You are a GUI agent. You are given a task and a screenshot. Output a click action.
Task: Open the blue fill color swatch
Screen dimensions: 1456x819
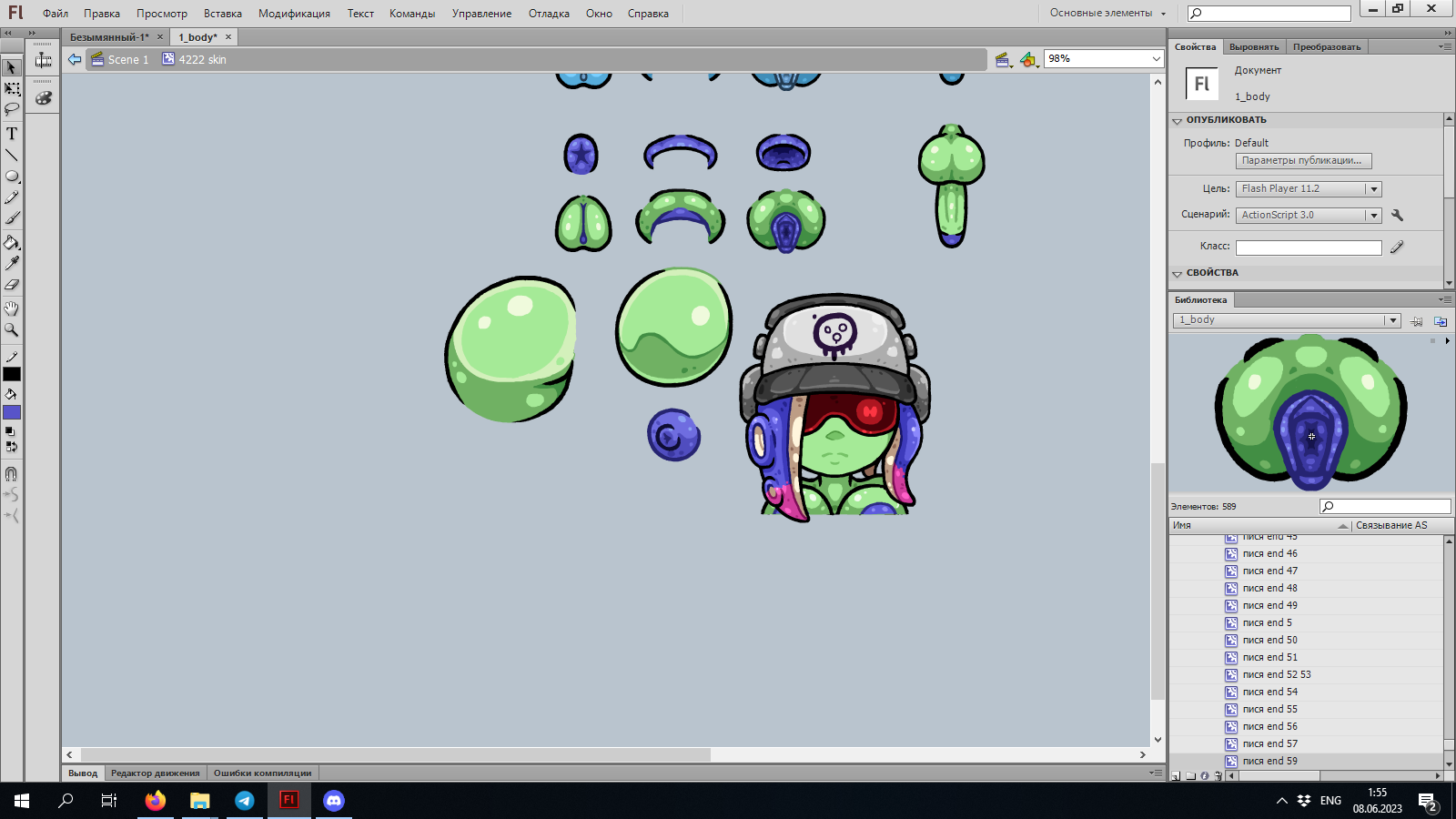[x=12, y=413]
